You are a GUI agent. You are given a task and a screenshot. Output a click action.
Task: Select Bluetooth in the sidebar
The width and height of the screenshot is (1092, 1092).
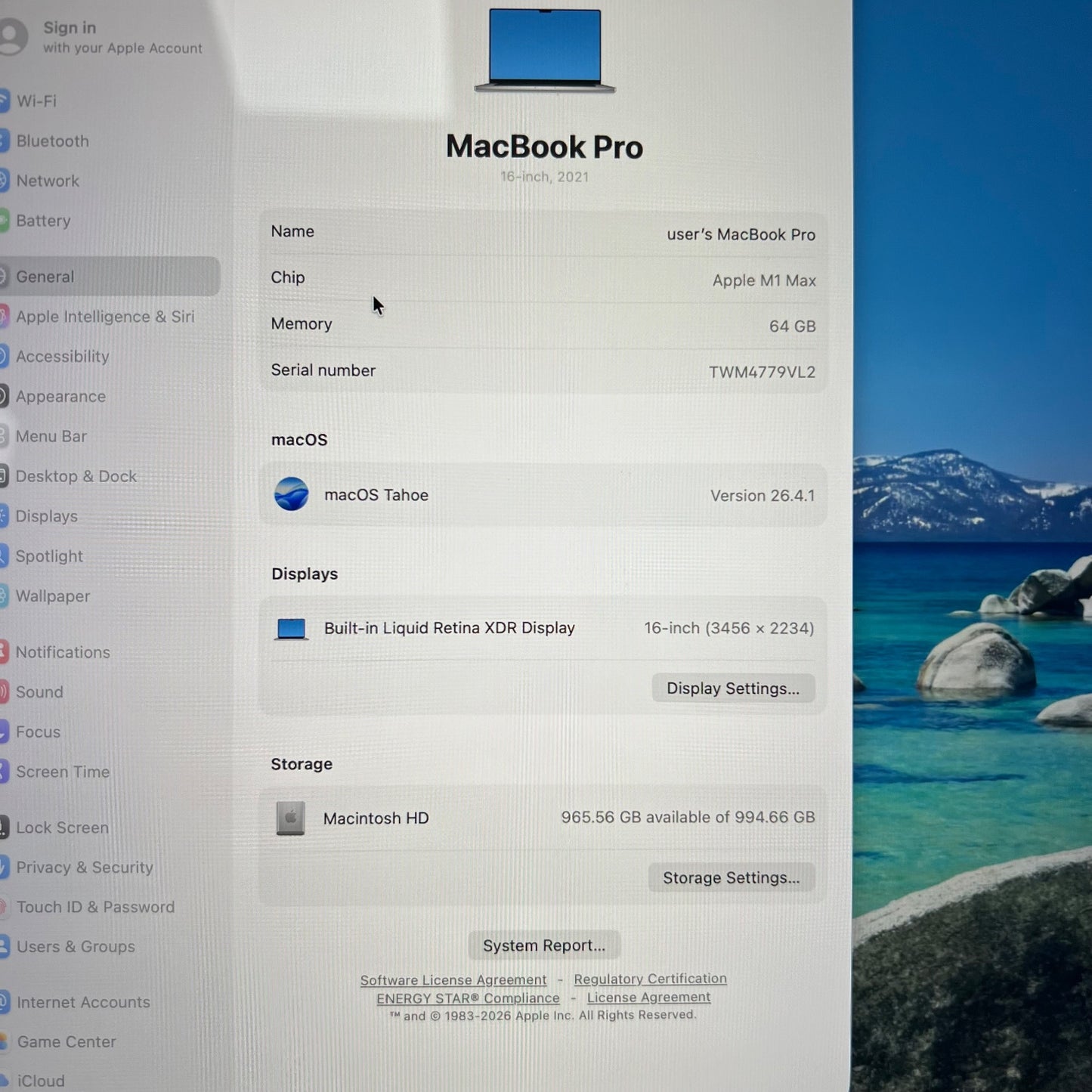point(51,141)
